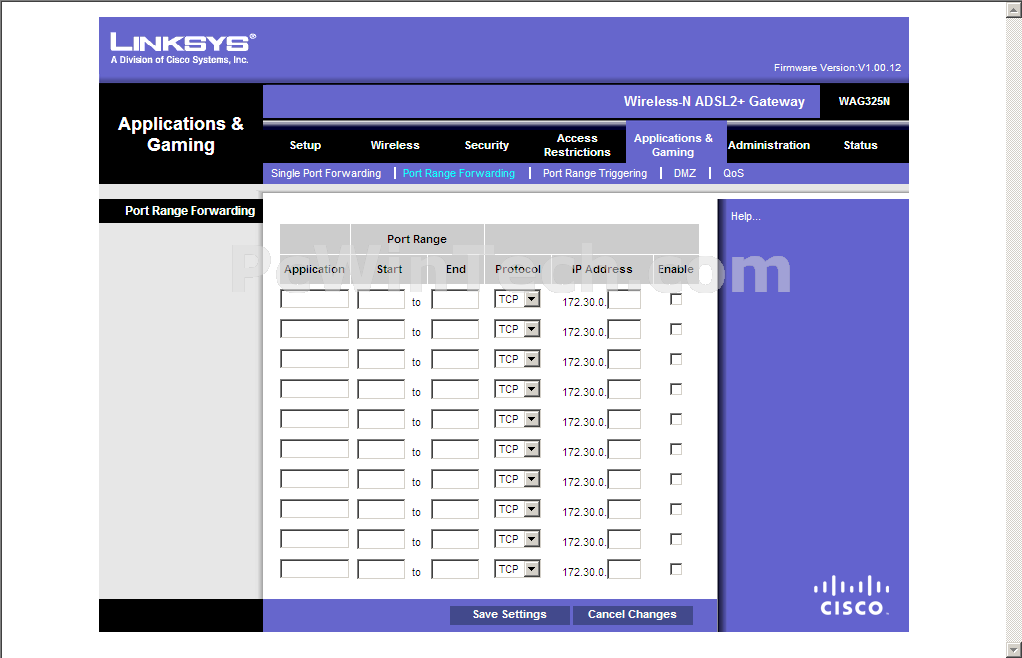Open the protocol dropdown in the last row
Image resolution: width=1022 pixels, height=658 pixels.
point(518,569)
